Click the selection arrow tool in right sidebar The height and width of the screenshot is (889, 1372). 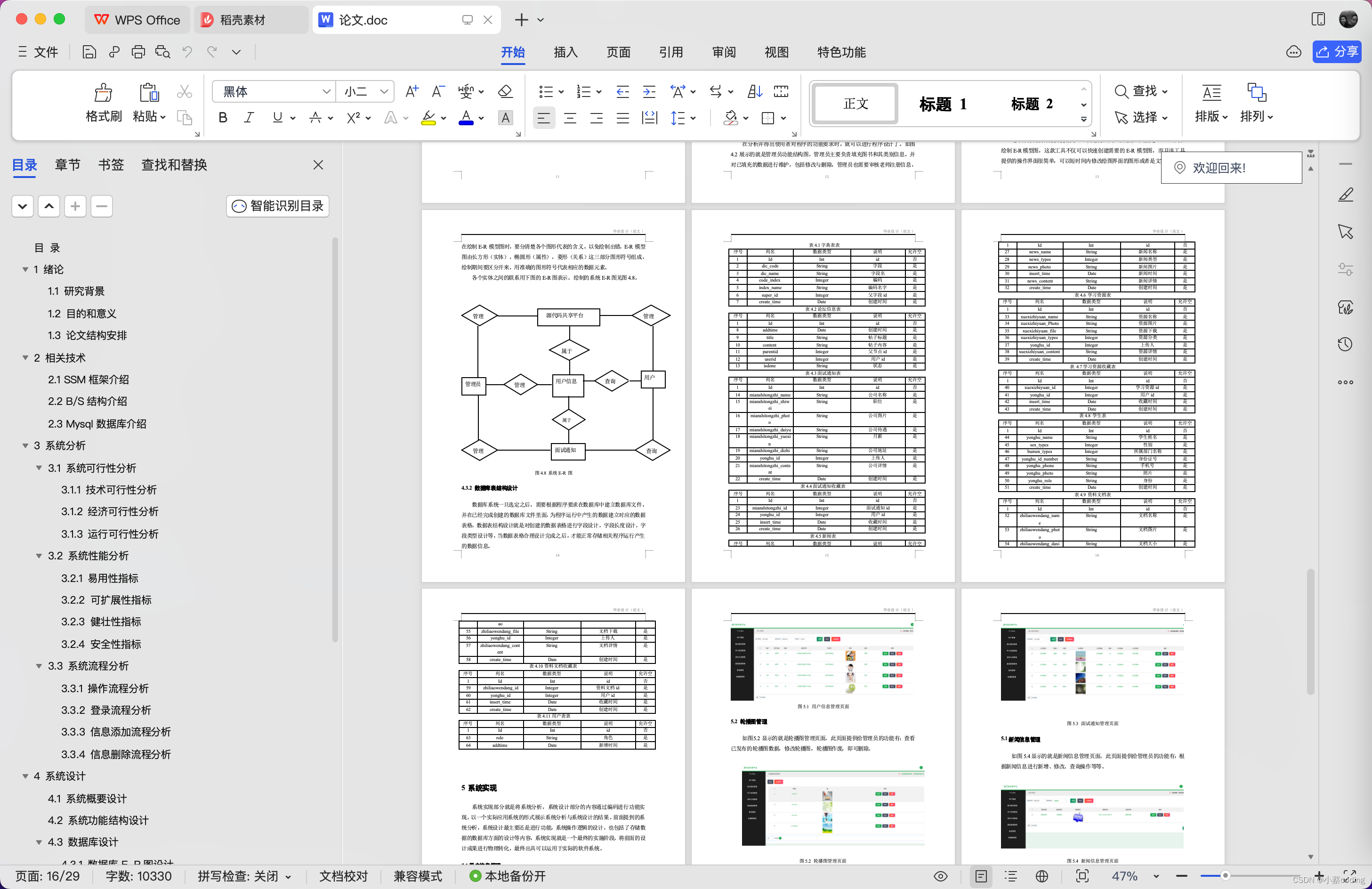[x=1346, y=231]
